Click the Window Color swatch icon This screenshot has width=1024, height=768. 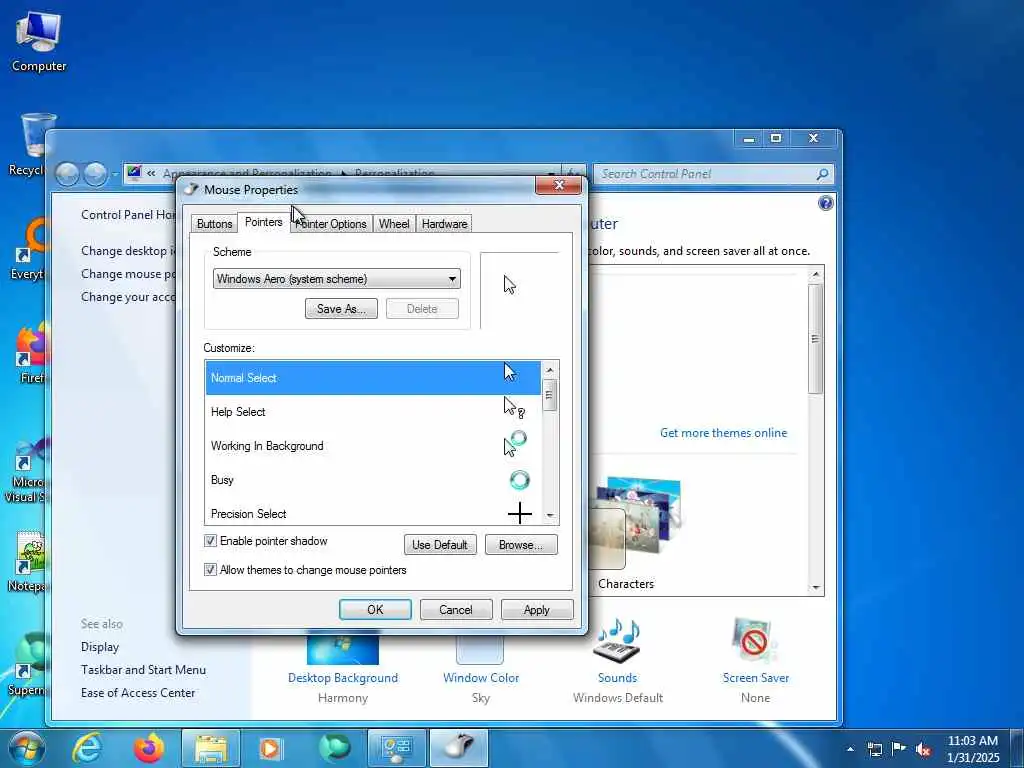[480, 650]
